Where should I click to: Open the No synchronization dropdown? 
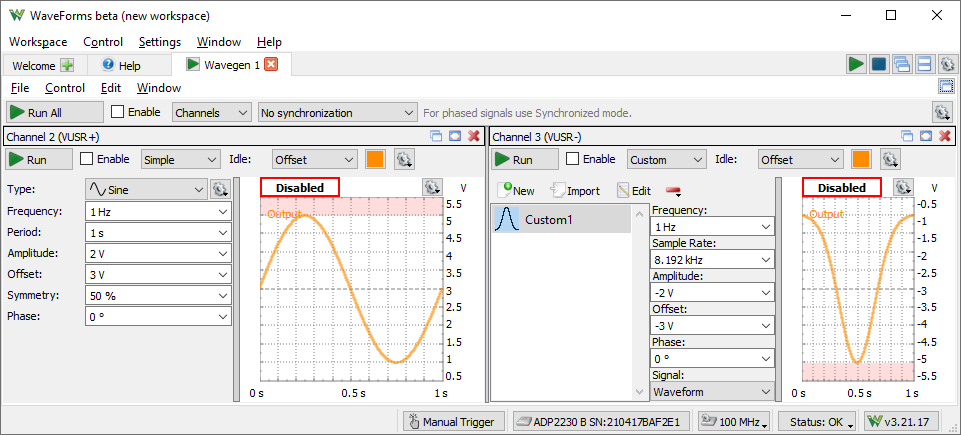pos(337,113)
